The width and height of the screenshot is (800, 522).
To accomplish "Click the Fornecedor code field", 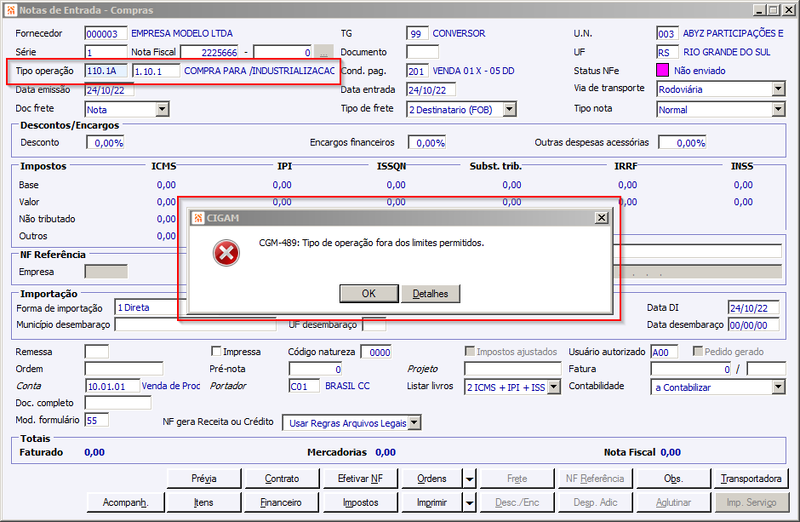I will [106, 34].
